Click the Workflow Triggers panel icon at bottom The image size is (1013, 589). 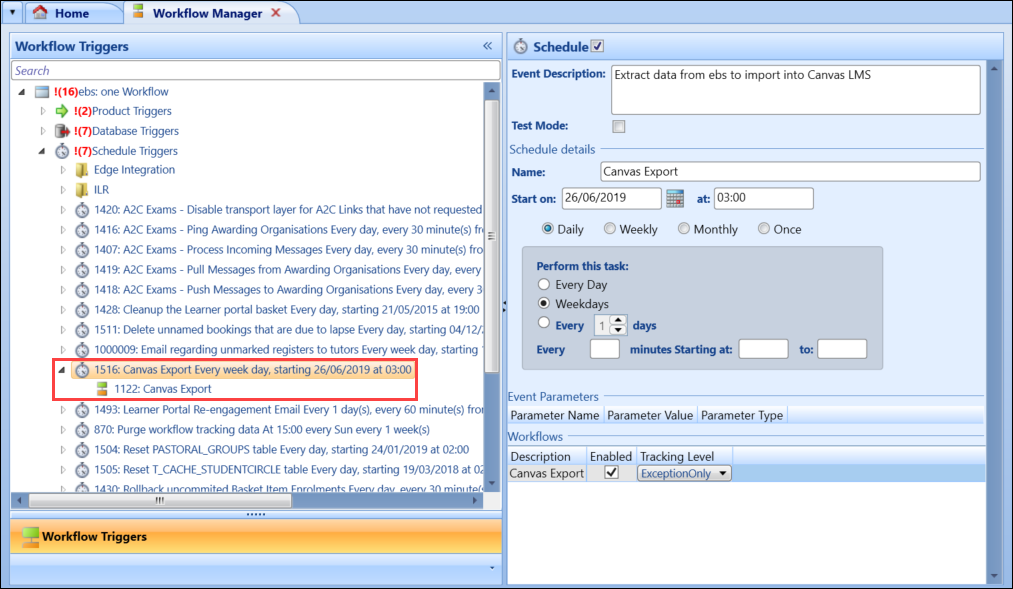click(x=28, y=537)
